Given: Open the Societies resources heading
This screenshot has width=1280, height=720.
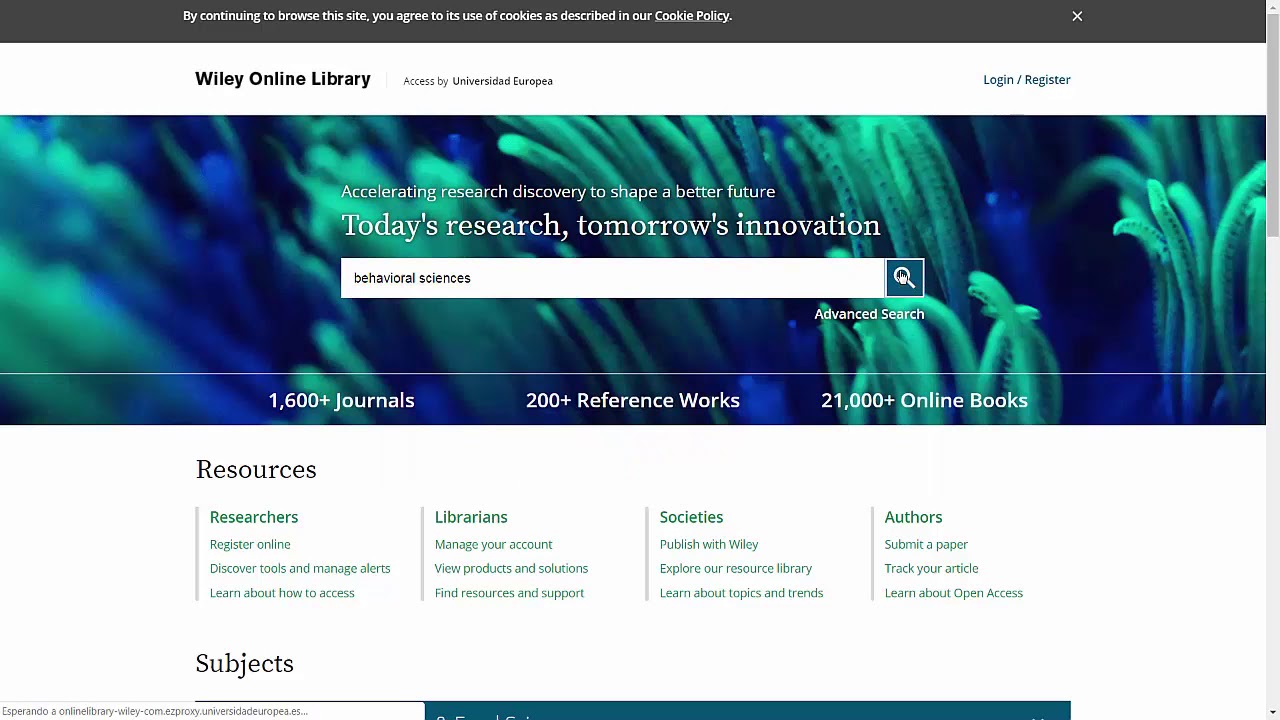Looking at the screenshot, I should tap(691, 517).
